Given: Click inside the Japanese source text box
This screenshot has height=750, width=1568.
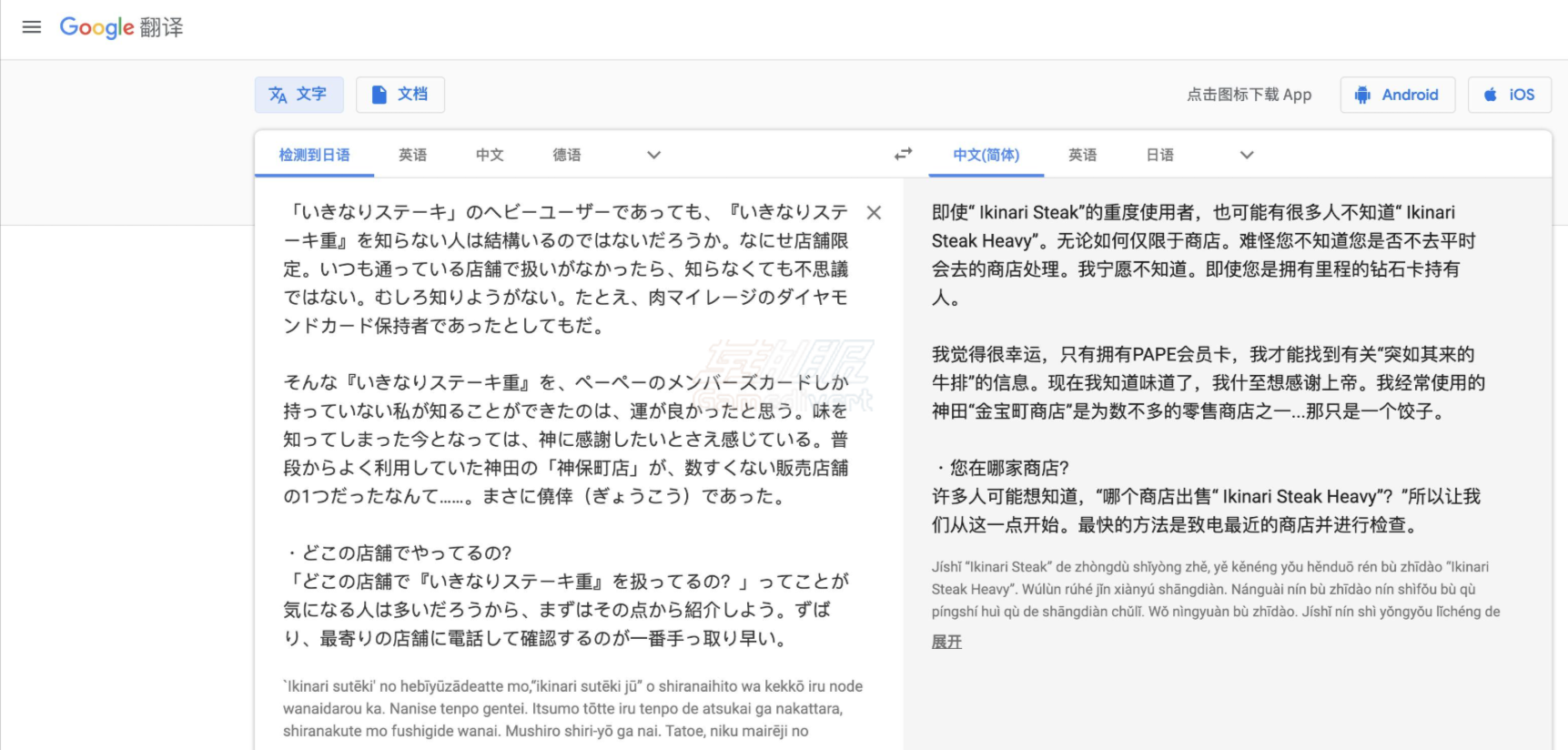Looking at the screenshot, I should (x=566, y=425).
